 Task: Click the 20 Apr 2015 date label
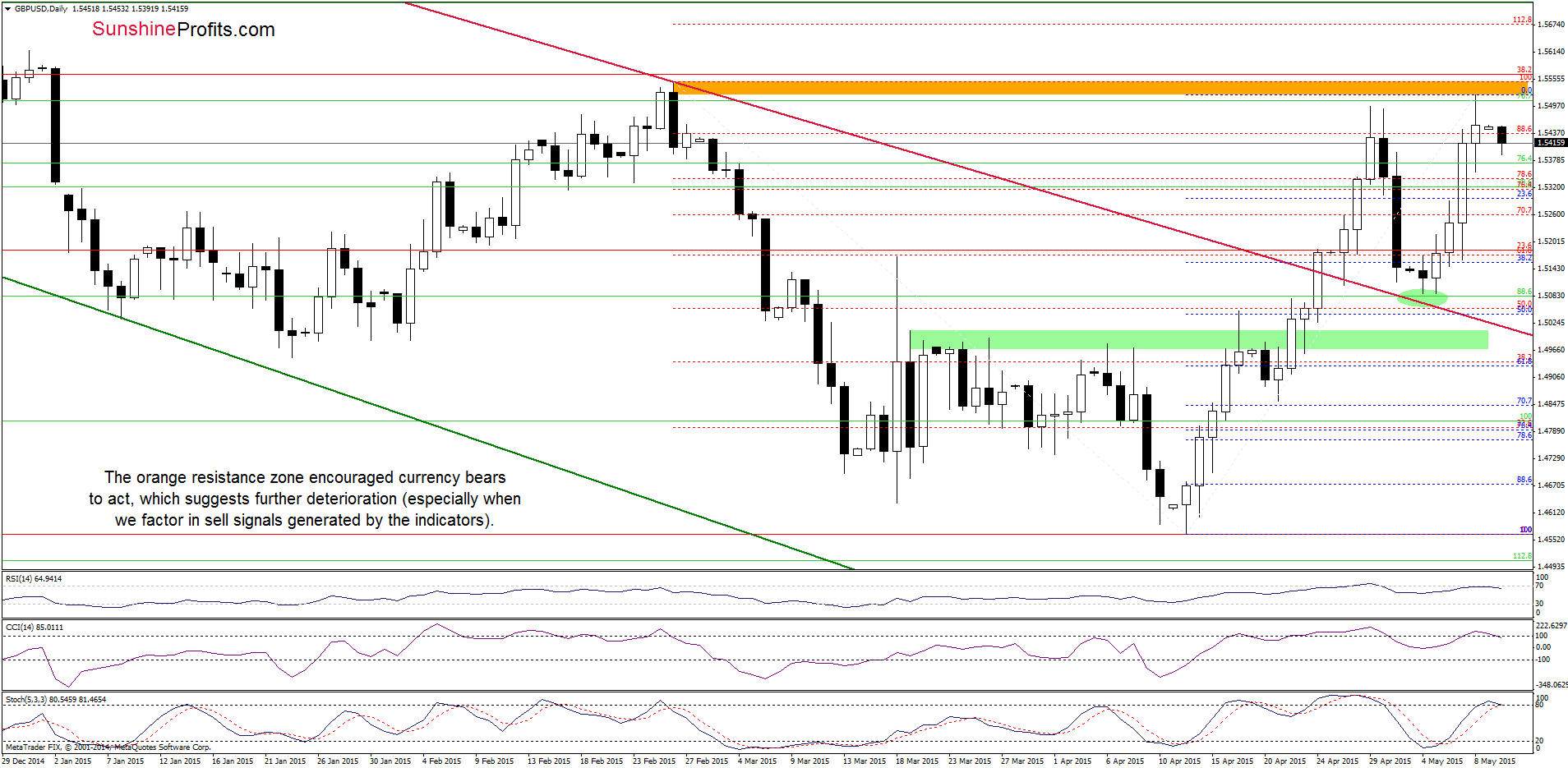coord(1284,761)
